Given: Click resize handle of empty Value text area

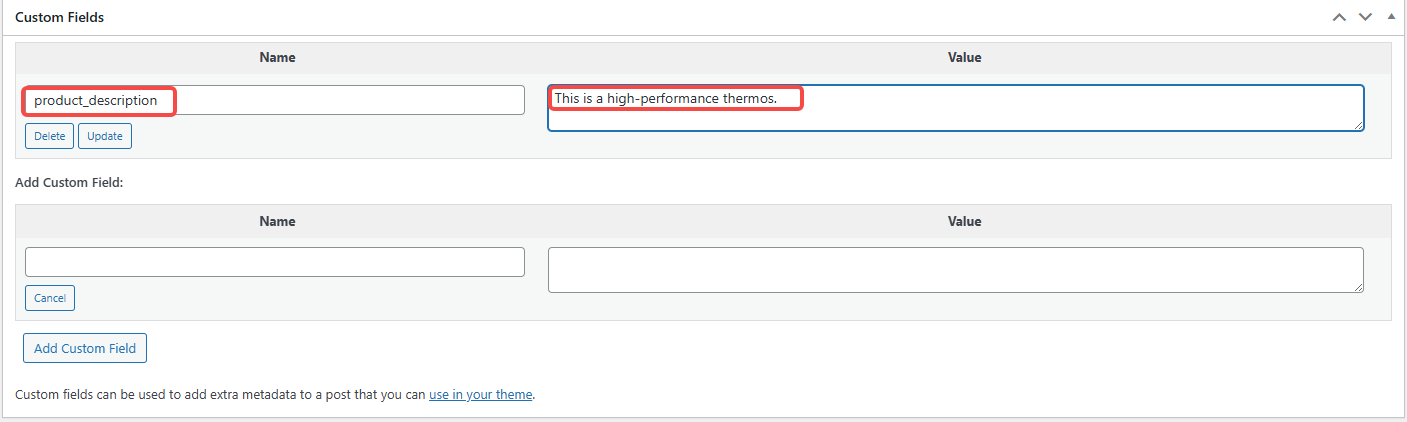Looking at the screenshot, I should pos(1358,287).
